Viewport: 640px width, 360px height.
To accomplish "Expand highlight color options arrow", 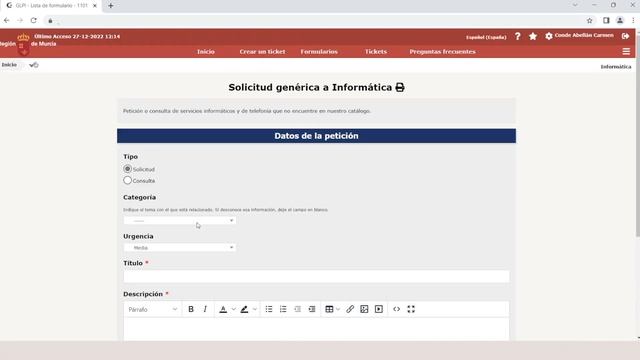I will tap(255, 309).
